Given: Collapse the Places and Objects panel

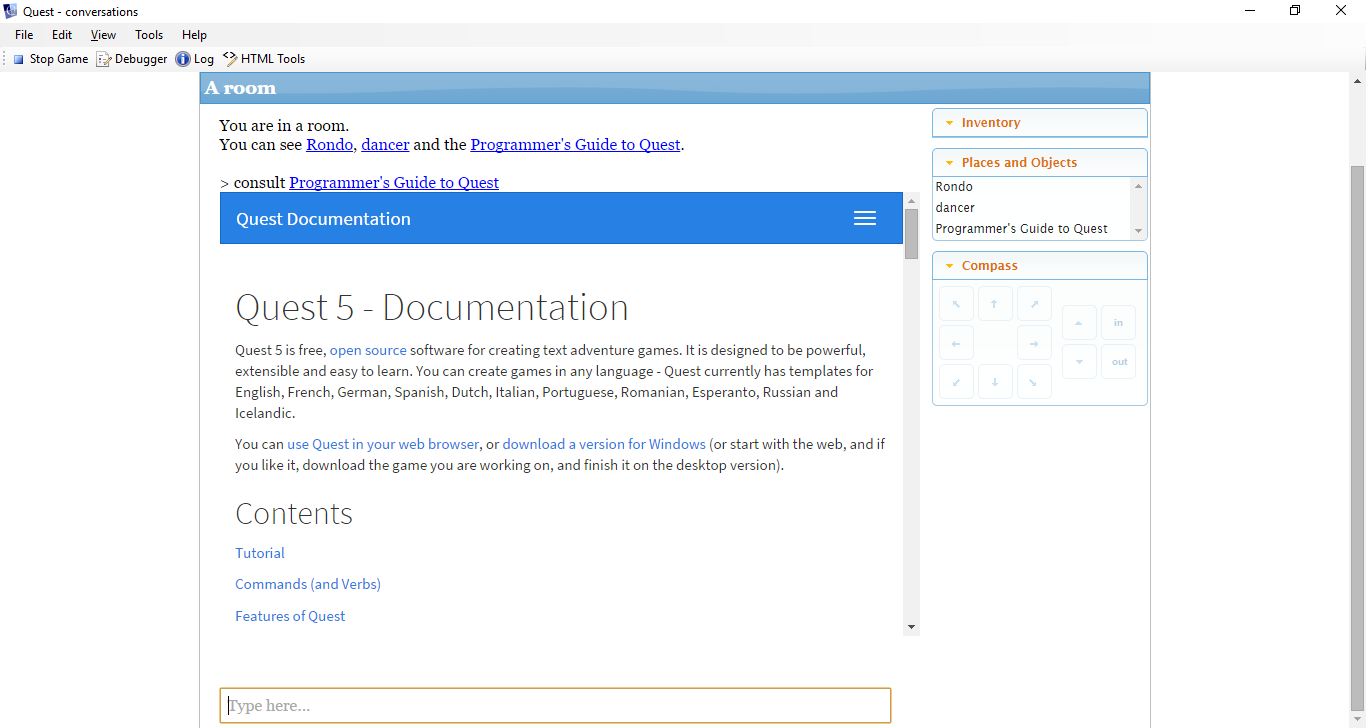Looking at the screenshot, I should click(1040, 163).
